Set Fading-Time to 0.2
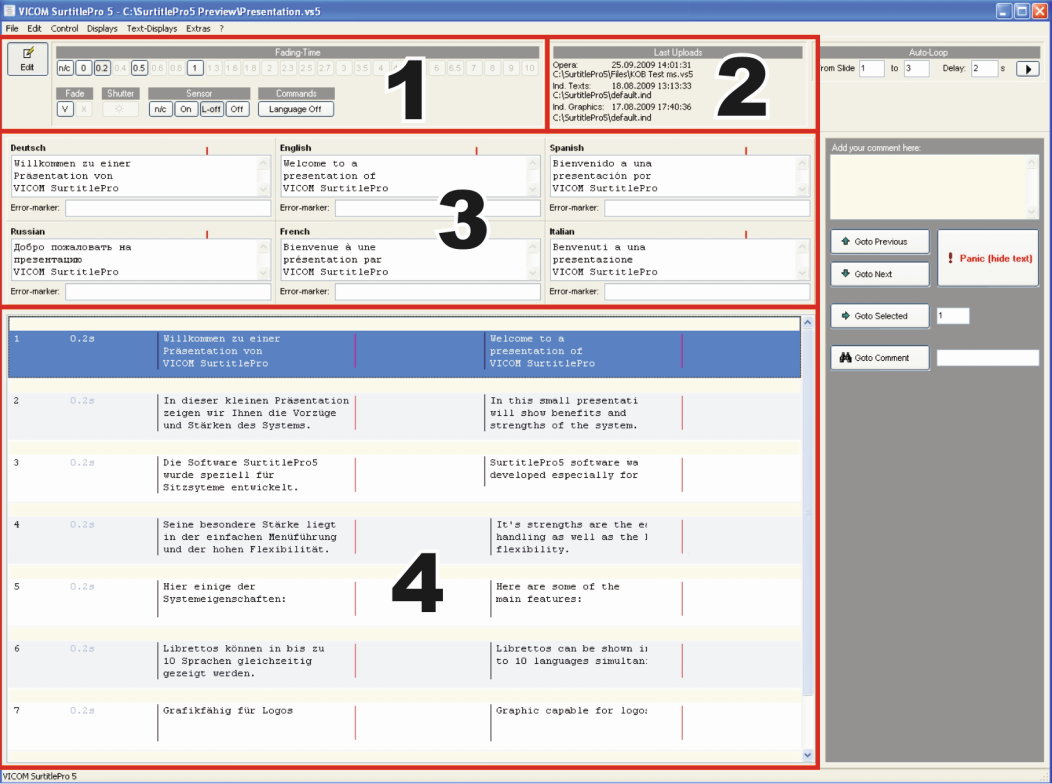Image resolution: width=1052 pixels, height=784 pixels. (x=102, y=68)
